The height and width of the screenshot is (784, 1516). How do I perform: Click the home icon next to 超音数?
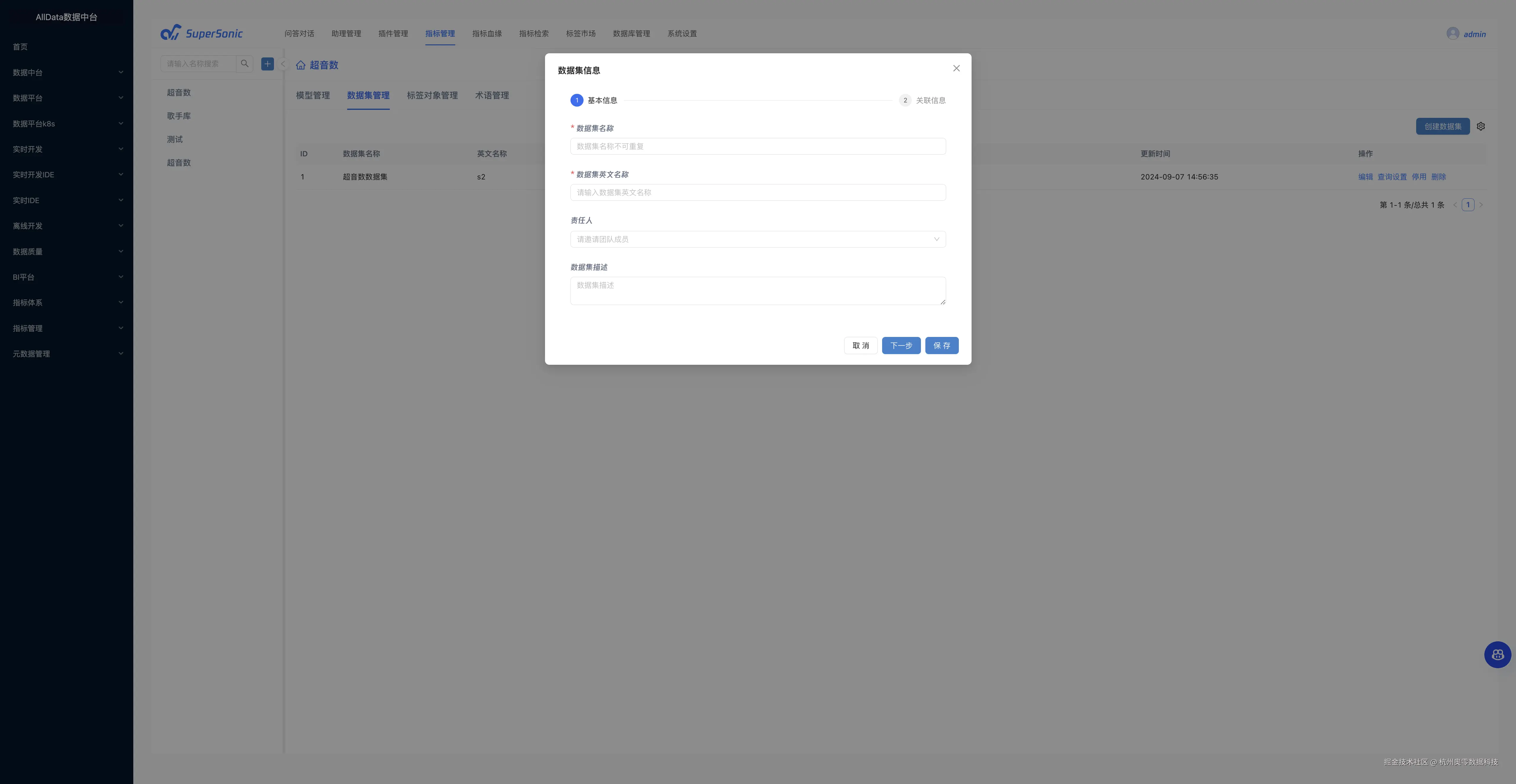301,65
